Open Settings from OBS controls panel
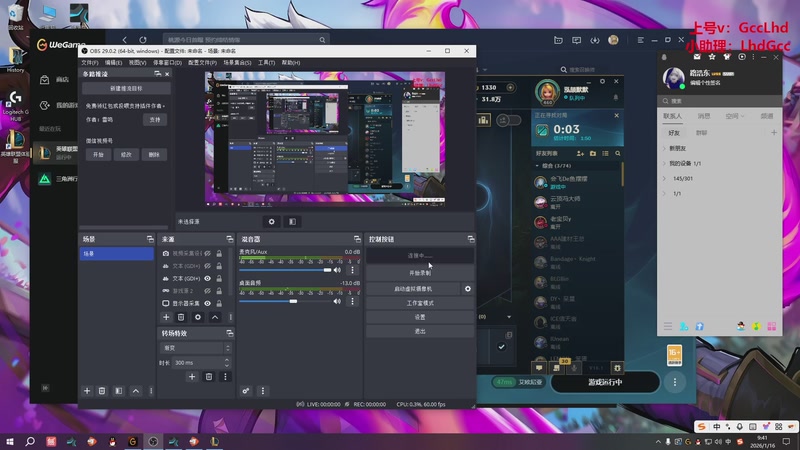The height and width of the screenshot is (450, 800). tap(420, 317)
